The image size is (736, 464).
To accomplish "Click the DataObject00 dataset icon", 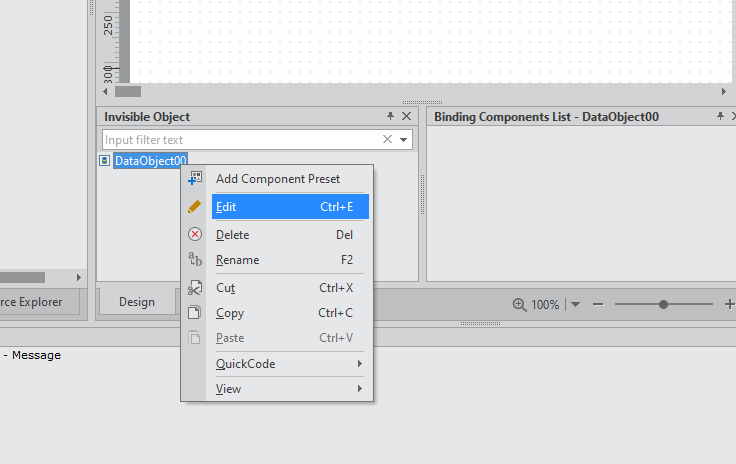I will (105, 160).
